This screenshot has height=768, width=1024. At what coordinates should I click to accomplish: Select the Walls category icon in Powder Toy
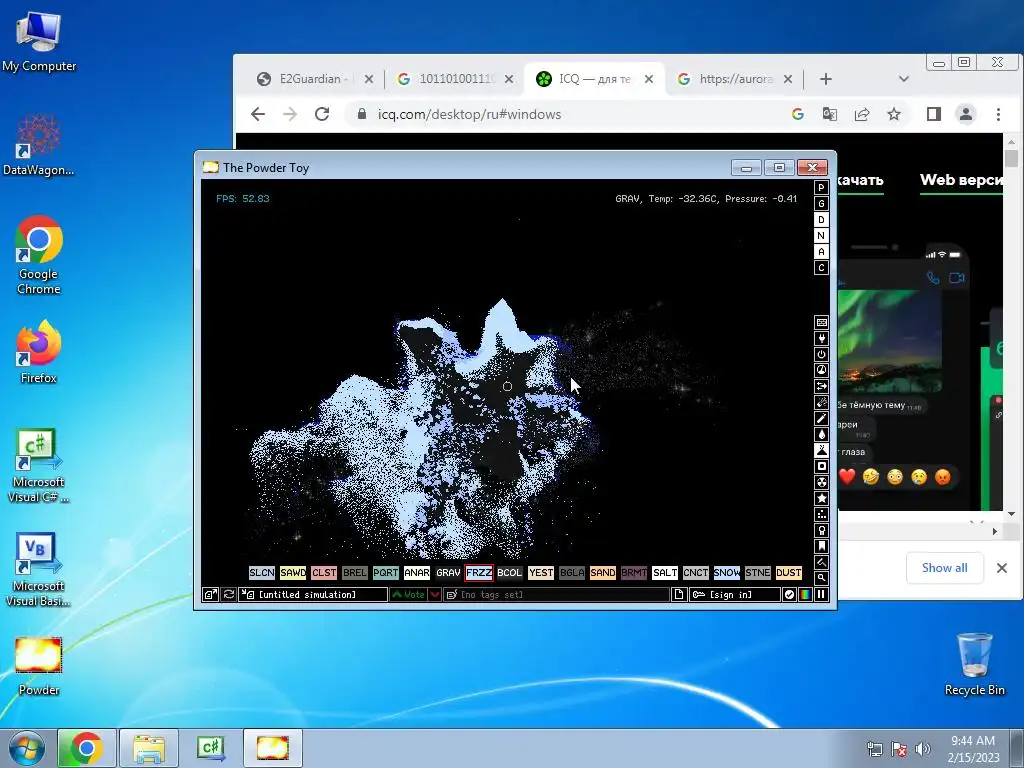point(822,323)
